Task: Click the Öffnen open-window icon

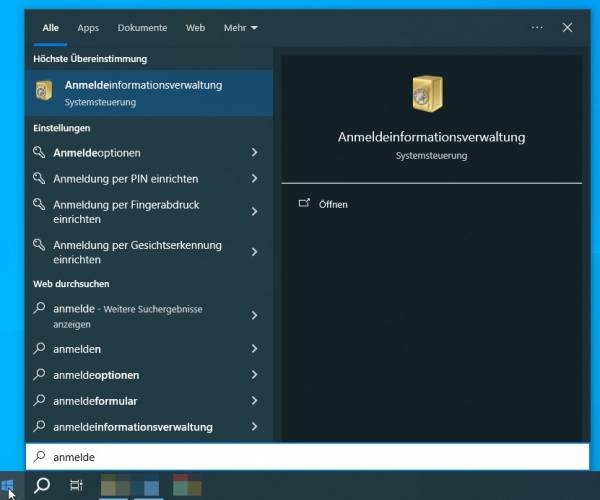Action: [304, 203]
